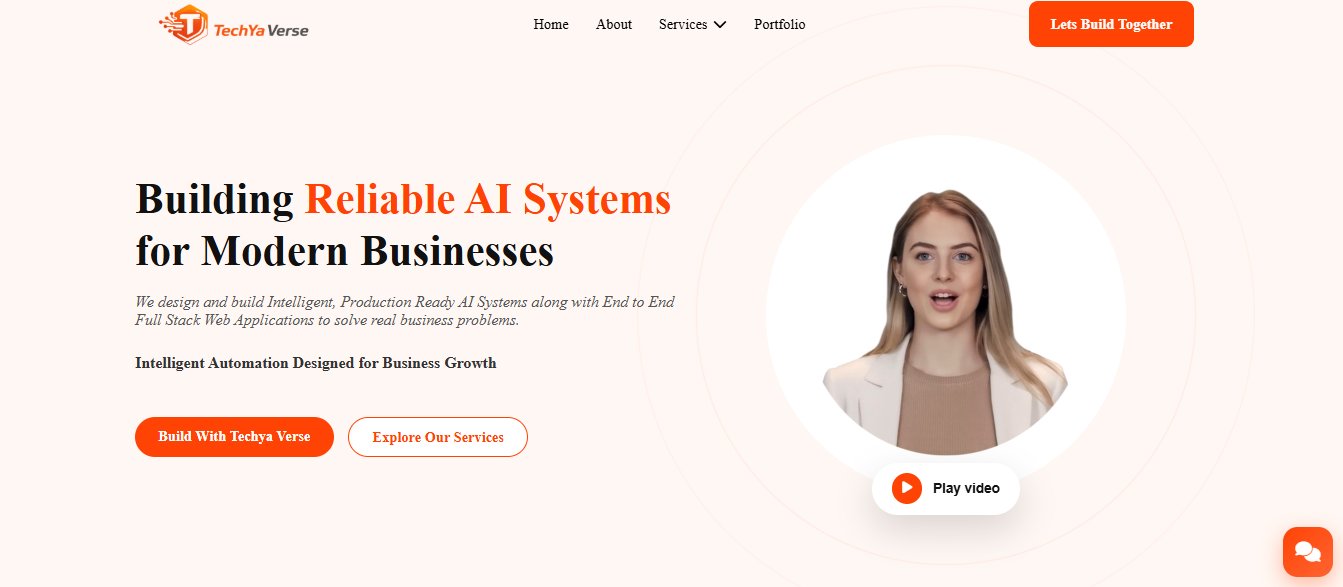Screen dimensions: 1343x587
Task: Click the Intelligent Automation Designed for Business Growth text
Action: click(316, 363)
